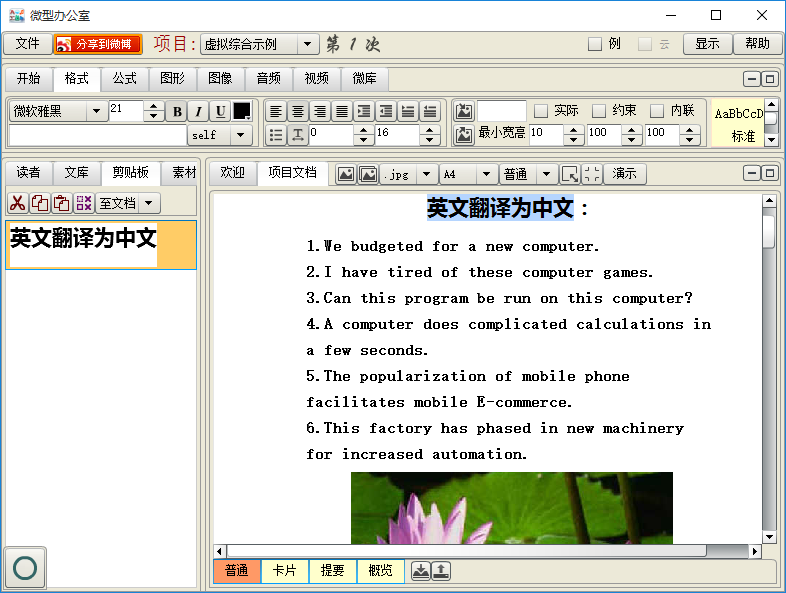
Task: Open the 微软雅黑 font dropdown
Action: (x=96, y=112)
